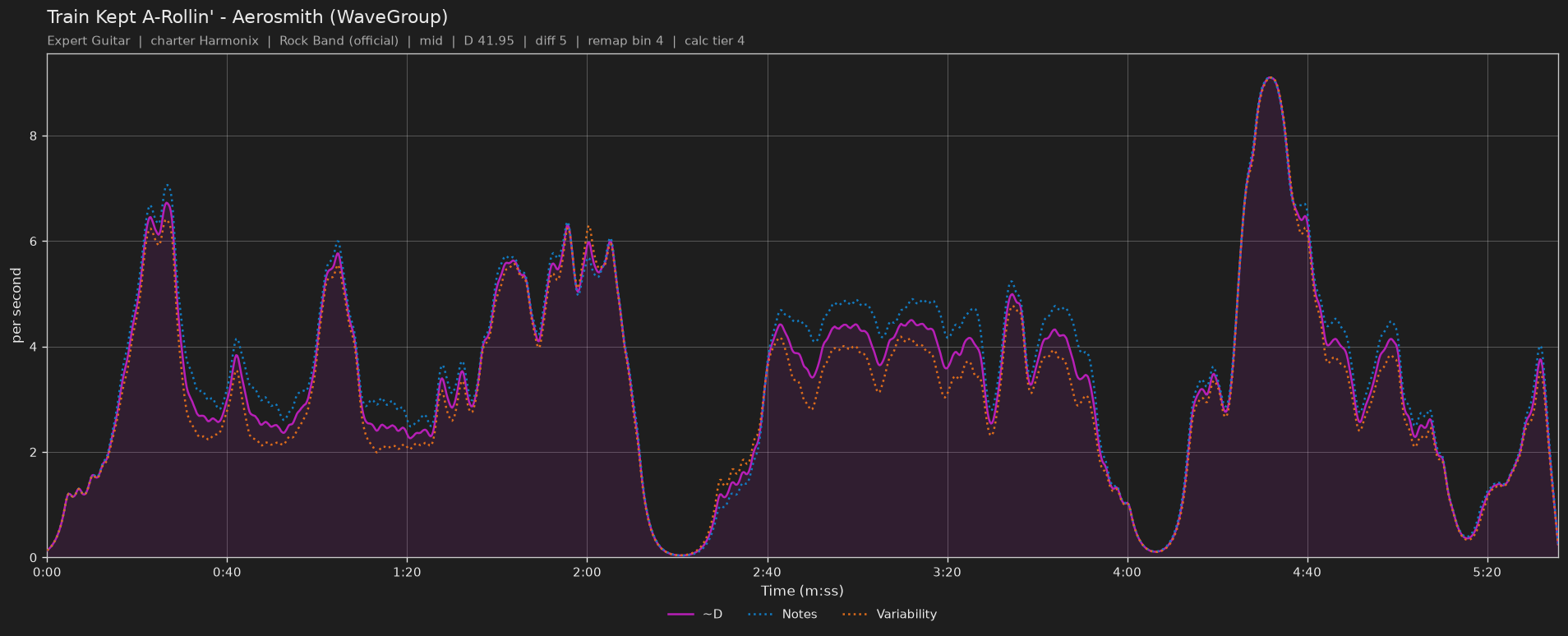
Task: Click the chart title "Train Kept A-Rollin' - Aerosmith (WaveGroup)"
Action: pos(247,17)
